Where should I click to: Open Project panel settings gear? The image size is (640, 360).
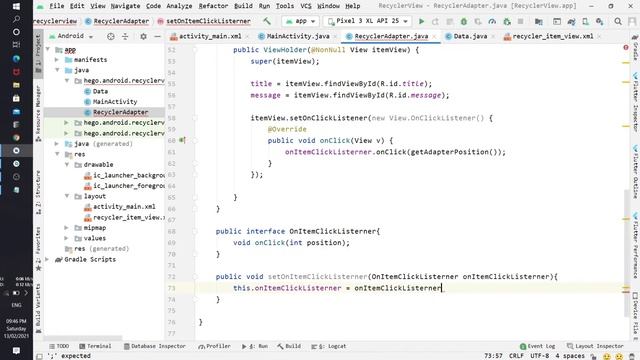coord(143,36)
